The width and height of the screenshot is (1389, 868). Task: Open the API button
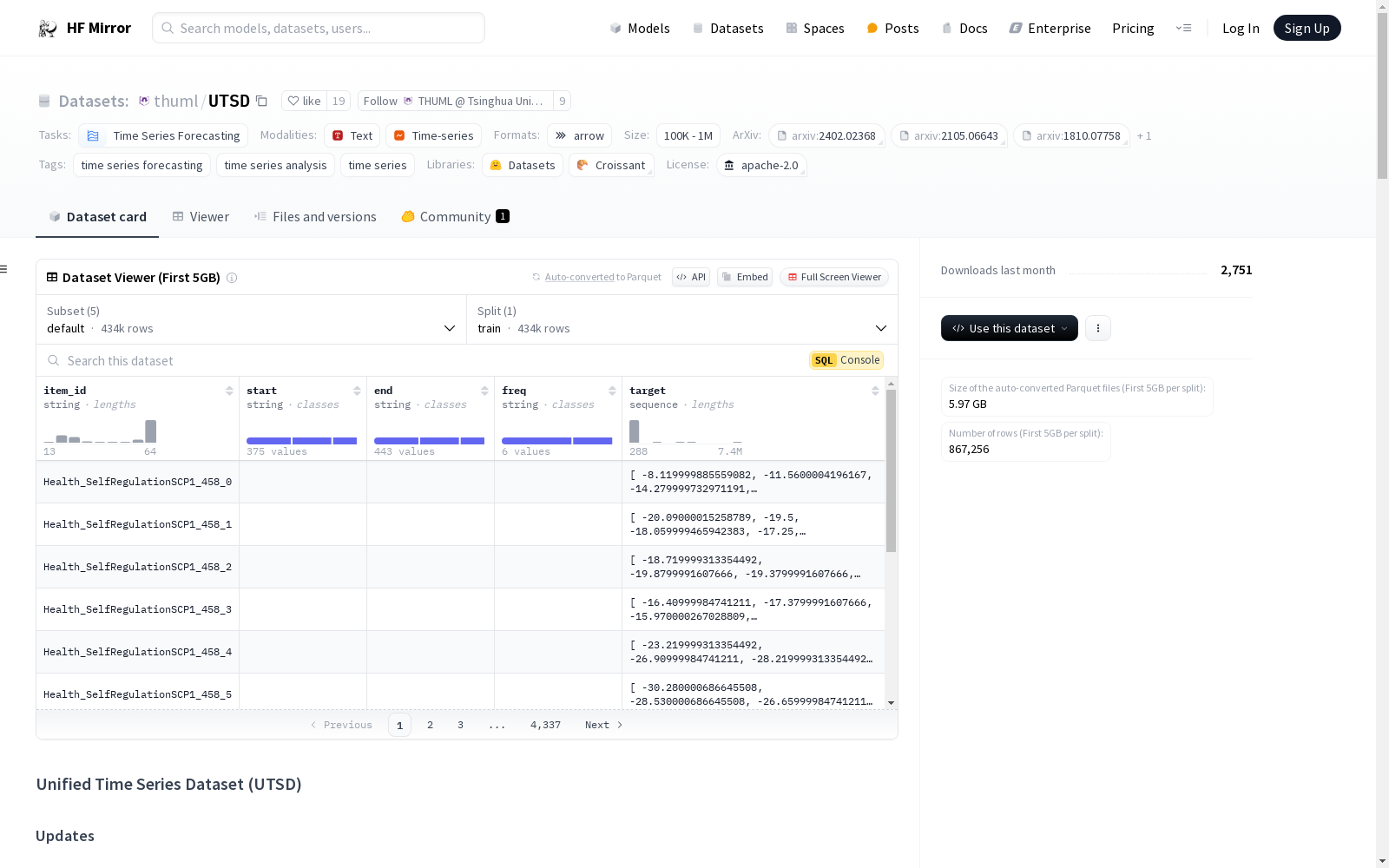[x=691, y=277]
